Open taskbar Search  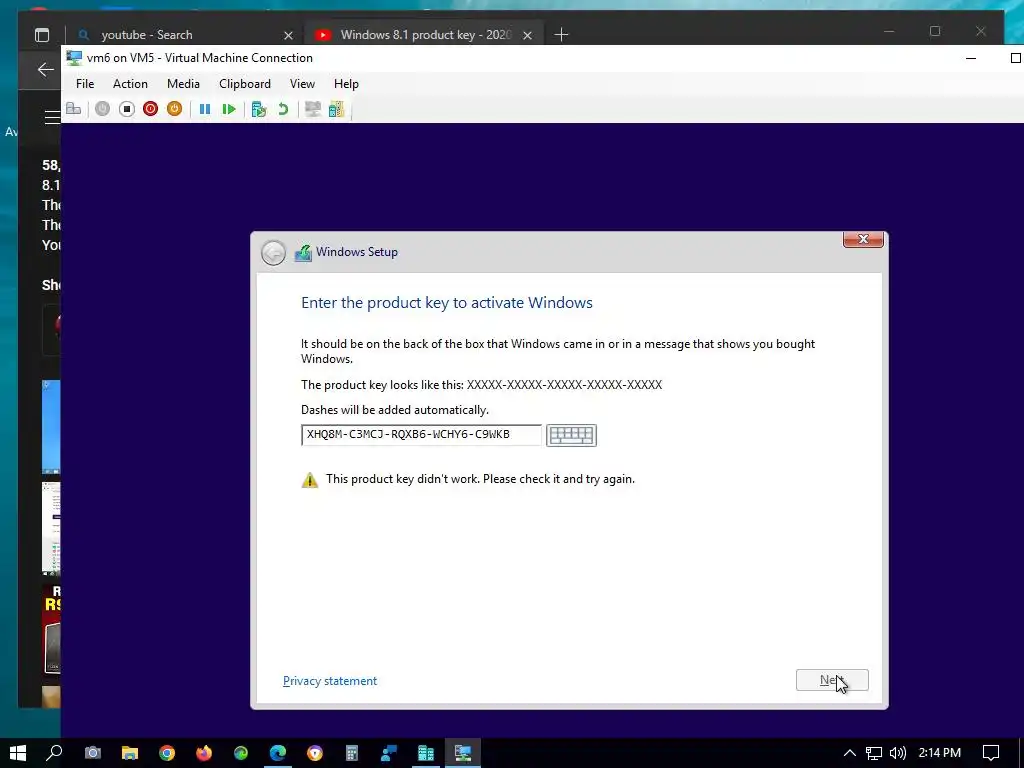(x=55, y=753)
